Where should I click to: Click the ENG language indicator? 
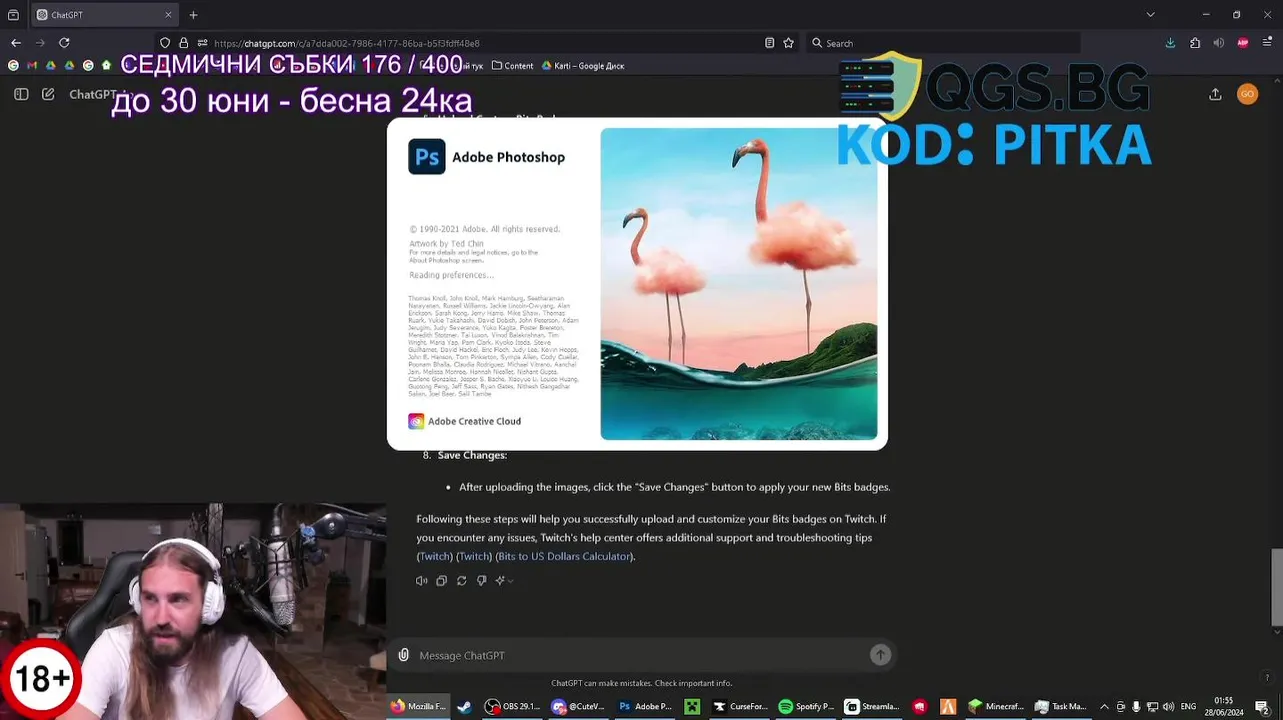click(1188, 706)
